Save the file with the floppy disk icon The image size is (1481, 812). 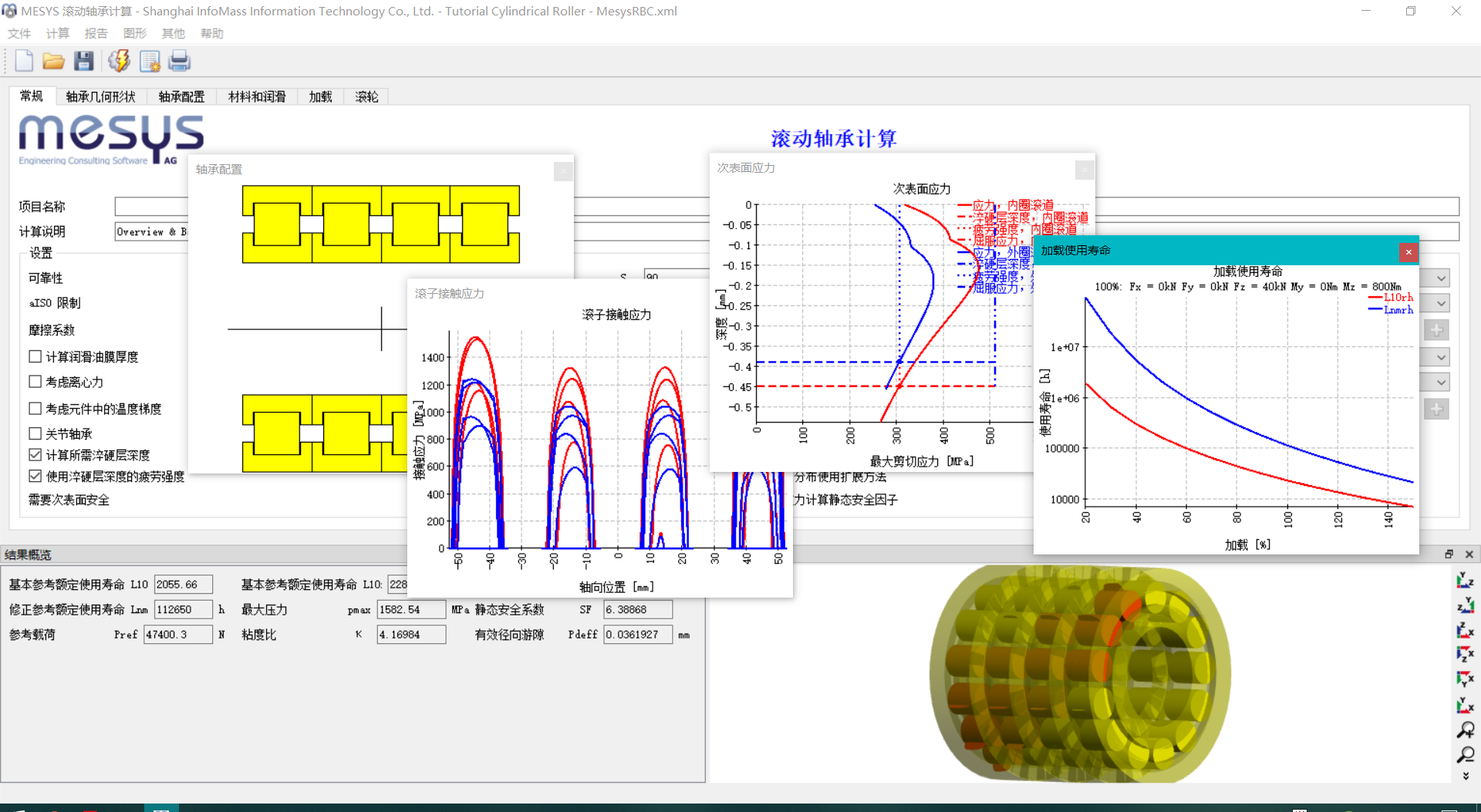click(84, 61)
